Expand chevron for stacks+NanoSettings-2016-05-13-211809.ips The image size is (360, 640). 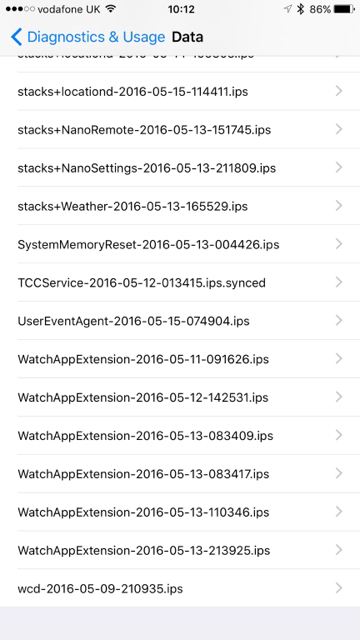point(338,167)
